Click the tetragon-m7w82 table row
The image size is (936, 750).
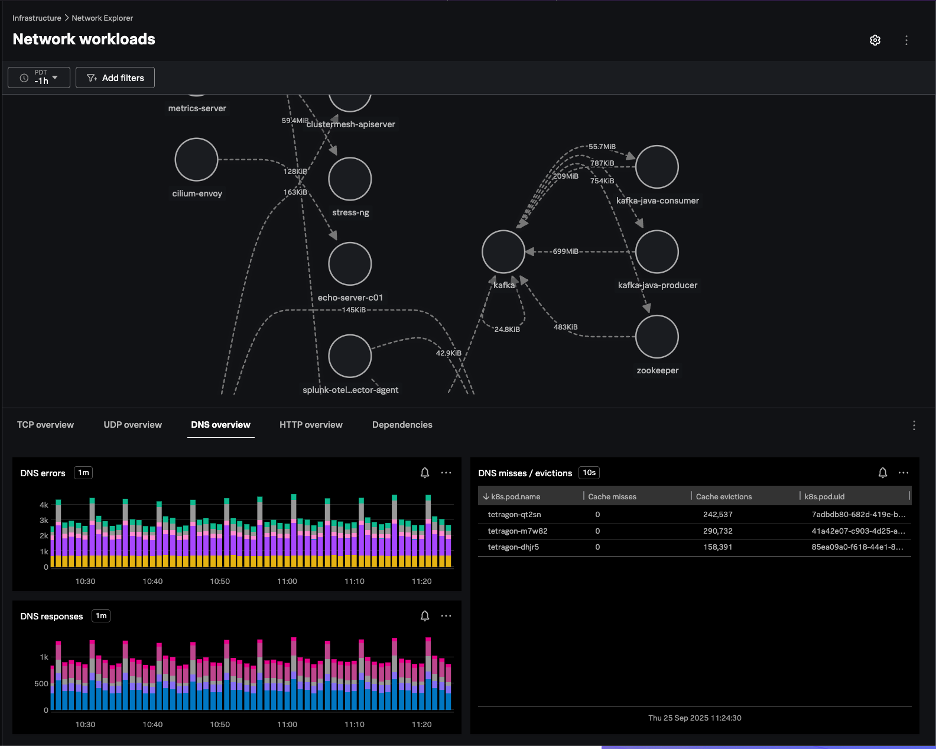click(517, 531)
